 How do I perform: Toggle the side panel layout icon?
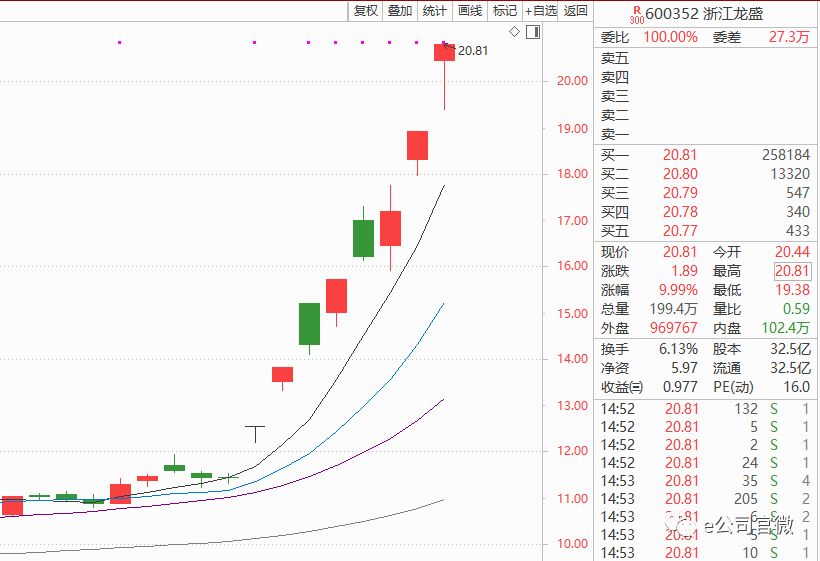coord(533,32)
